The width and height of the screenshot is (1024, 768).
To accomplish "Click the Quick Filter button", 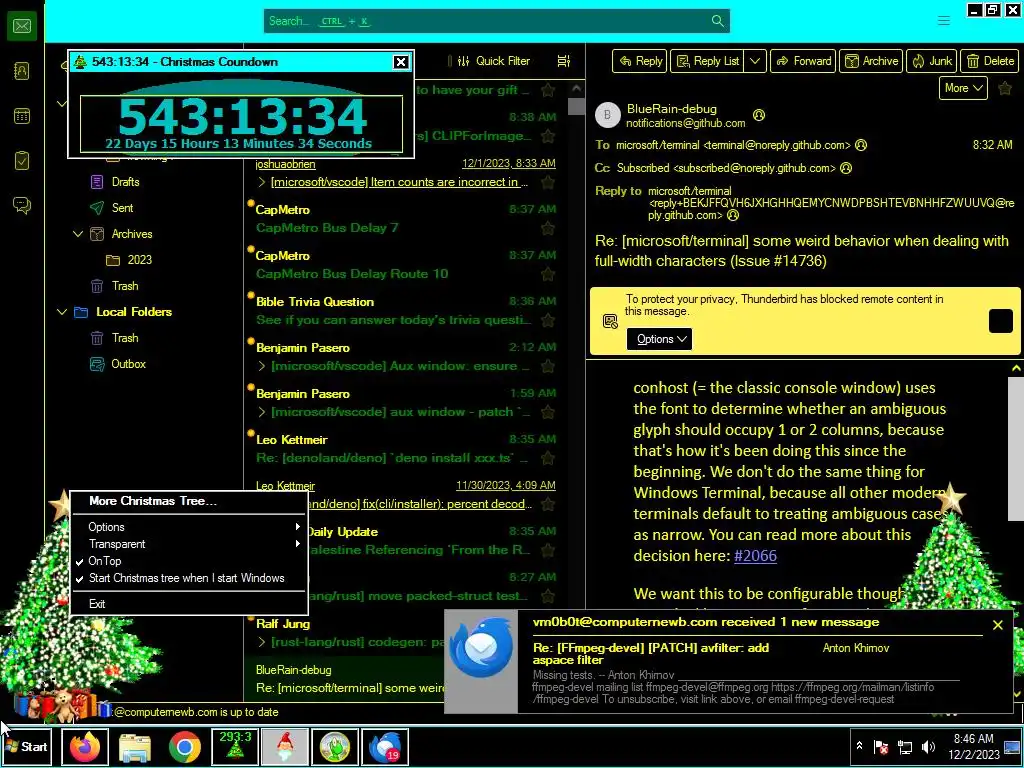I will 494,61.
